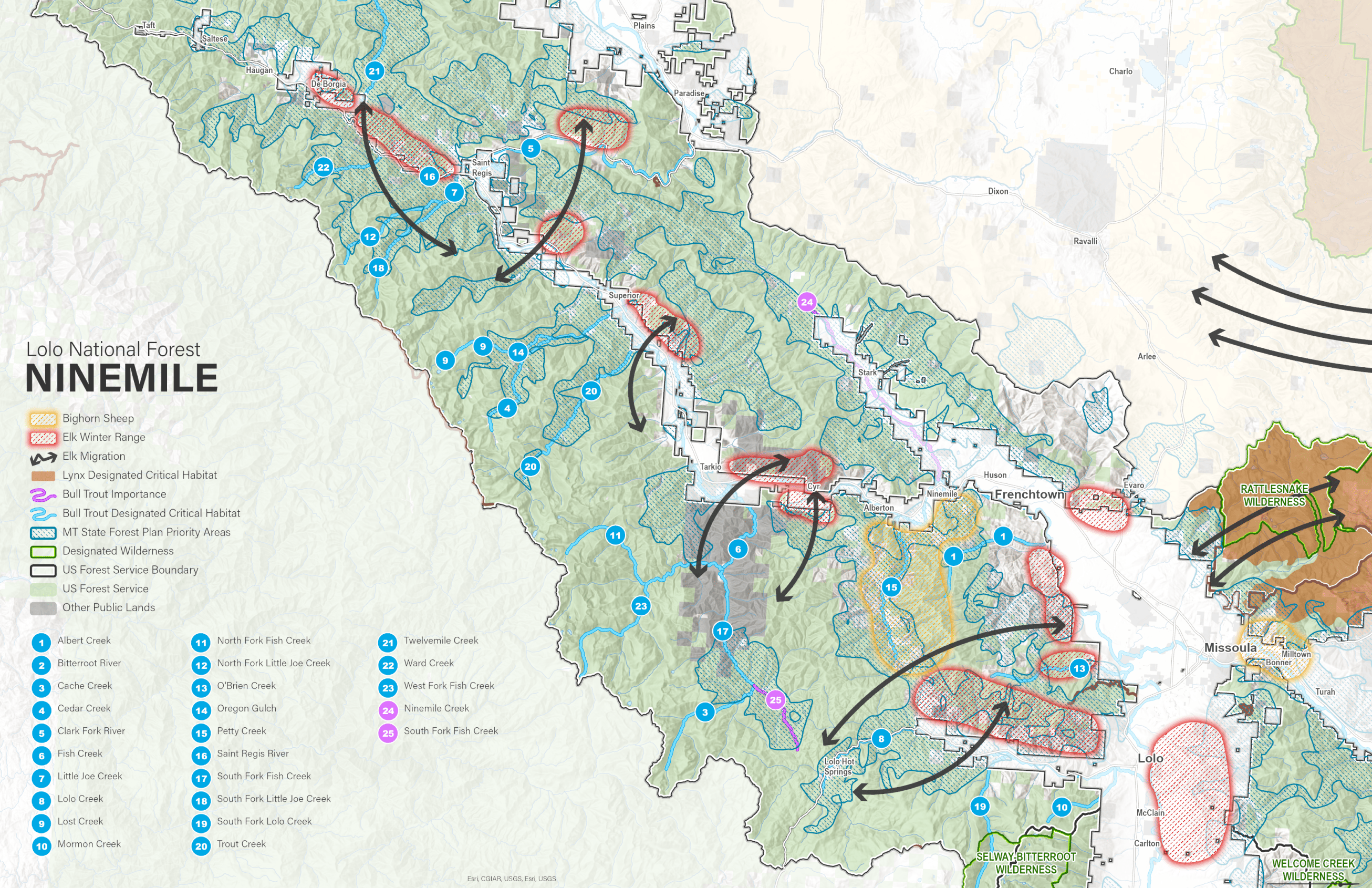Viewport: 1372px width, 888px height.
Task: Select legend circle 13 beside O'Brien Creek
Action: point(201,688)
